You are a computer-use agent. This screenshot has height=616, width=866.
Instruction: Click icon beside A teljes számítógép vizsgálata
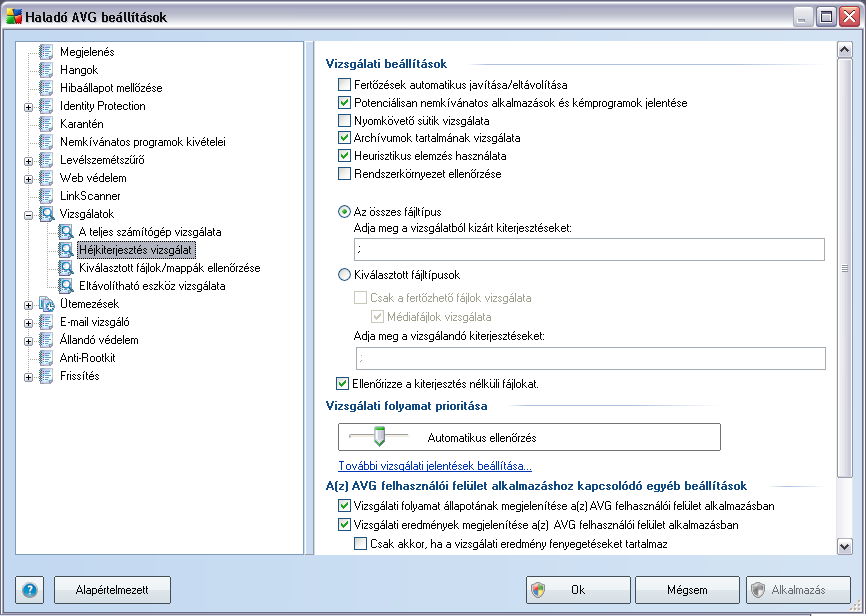coord(66,231)
